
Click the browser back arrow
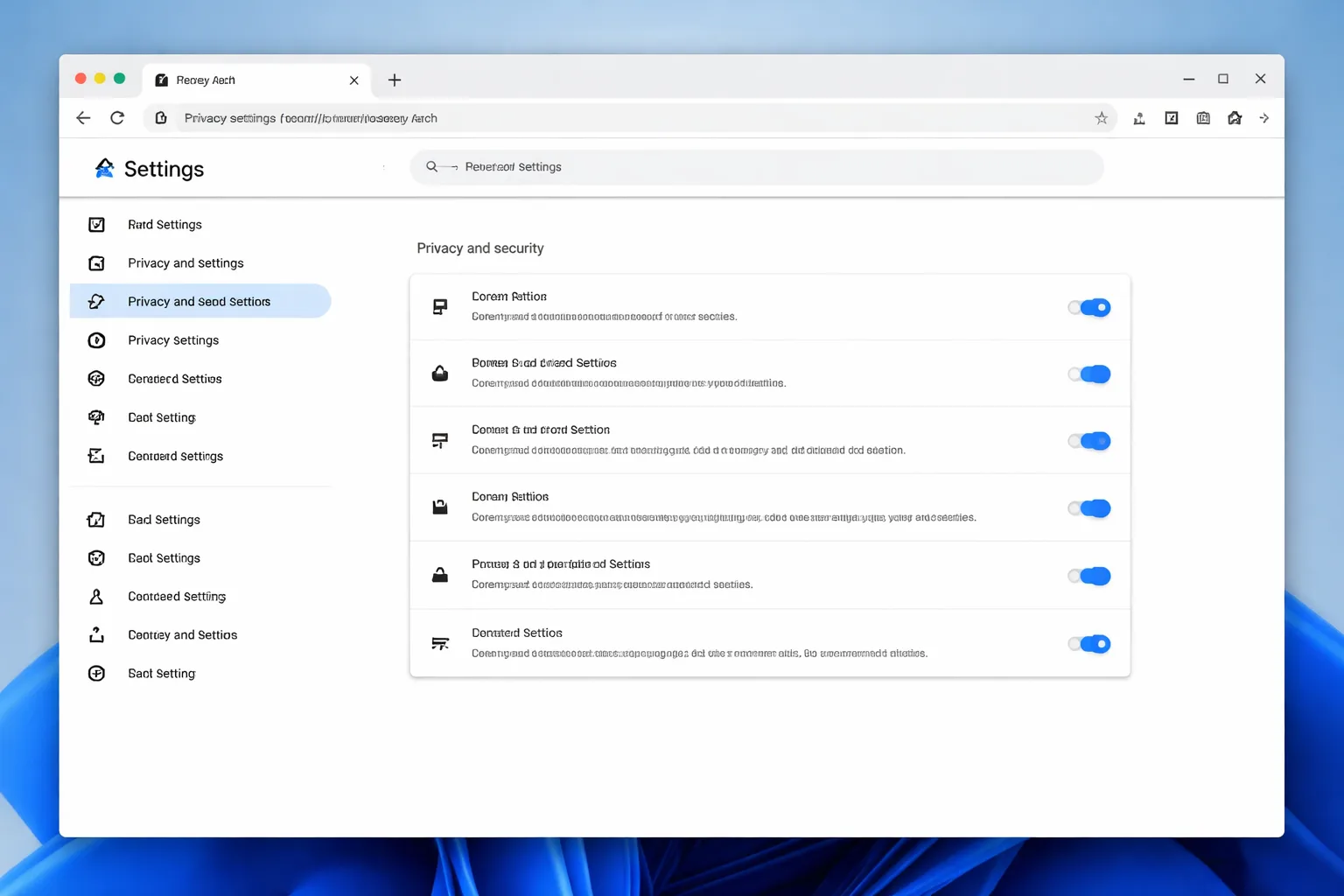(x=83, y=118)
